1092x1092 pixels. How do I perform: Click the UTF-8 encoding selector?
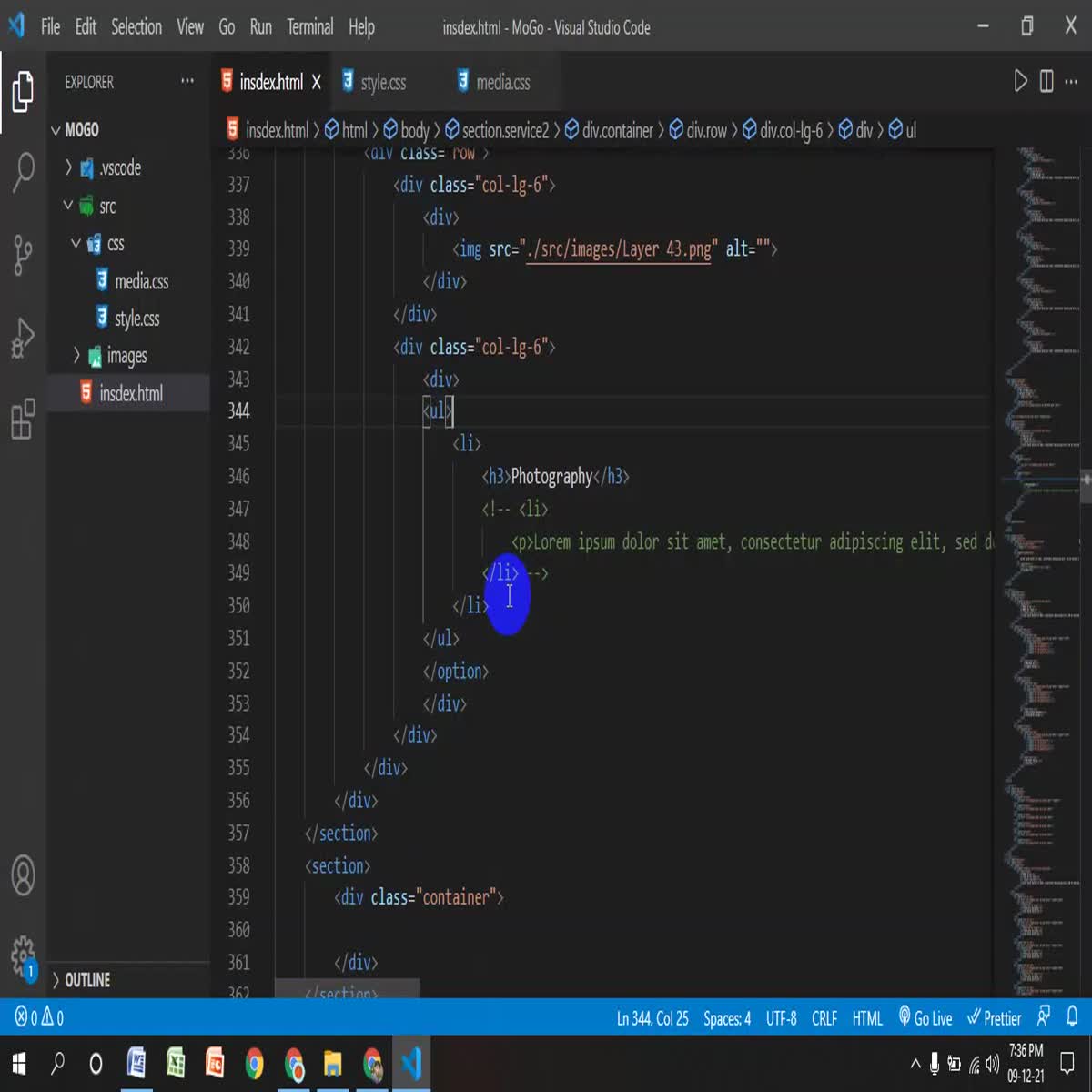pyautogui.click(x=781, y=1017)
